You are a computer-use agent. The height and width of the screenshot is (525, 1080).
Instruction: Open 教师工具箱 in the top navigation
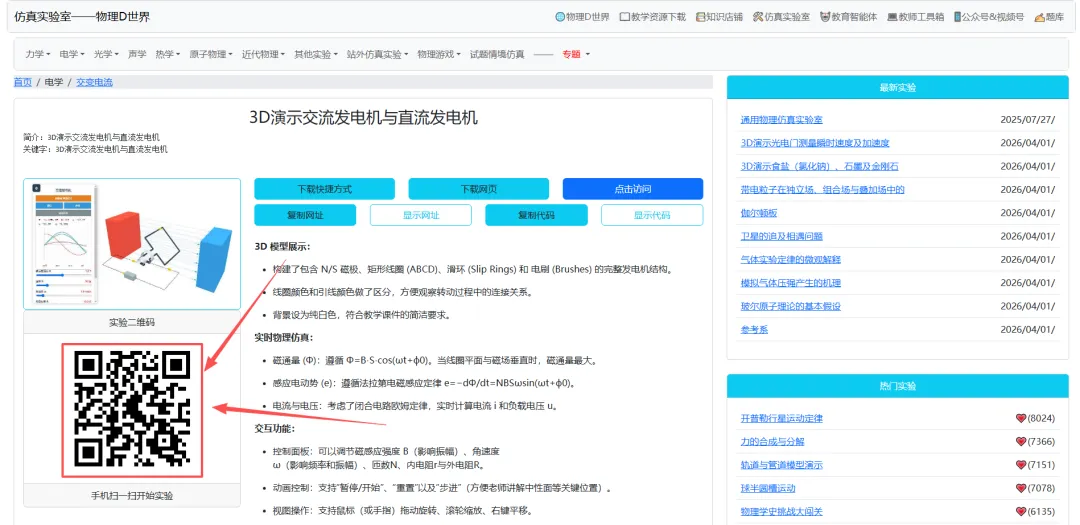pos(915,17)
